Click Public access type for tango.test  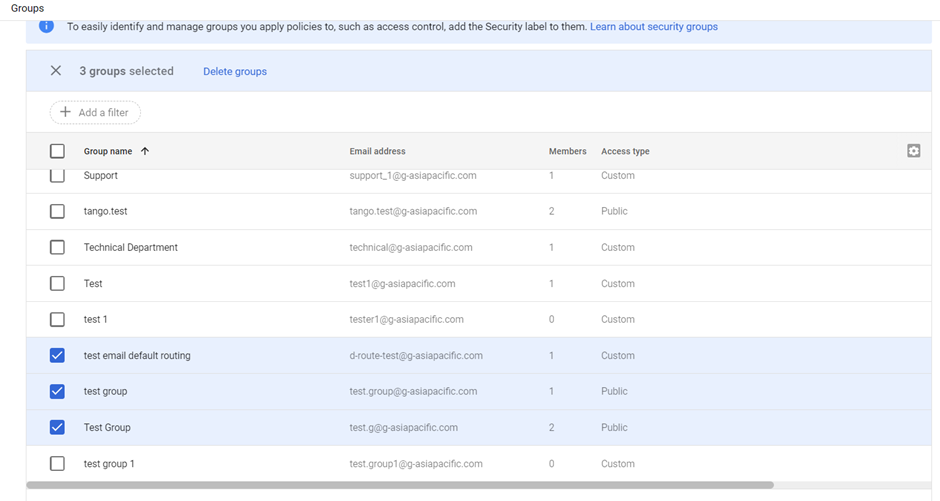click(x=614, y=211)
